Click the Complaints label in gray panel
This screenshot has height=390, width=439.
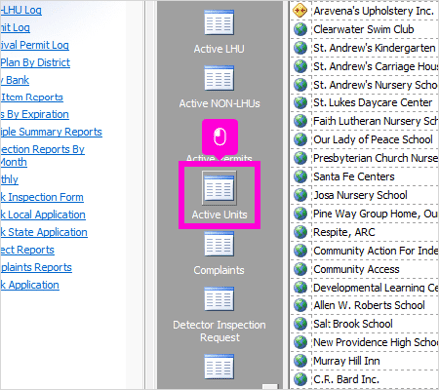click(219, 270)
